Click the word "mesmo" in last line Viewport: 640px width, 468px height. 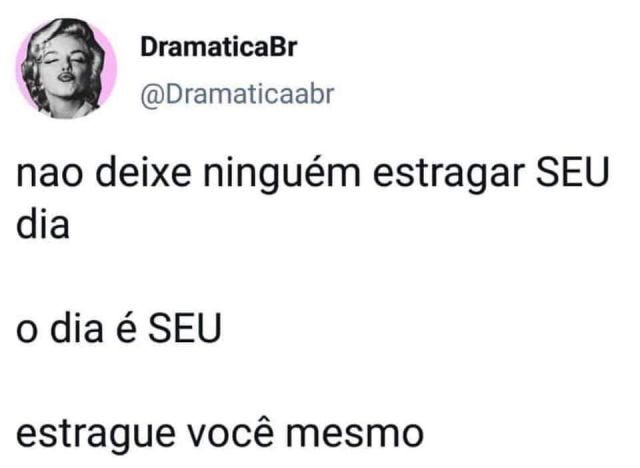click(354, 433)
